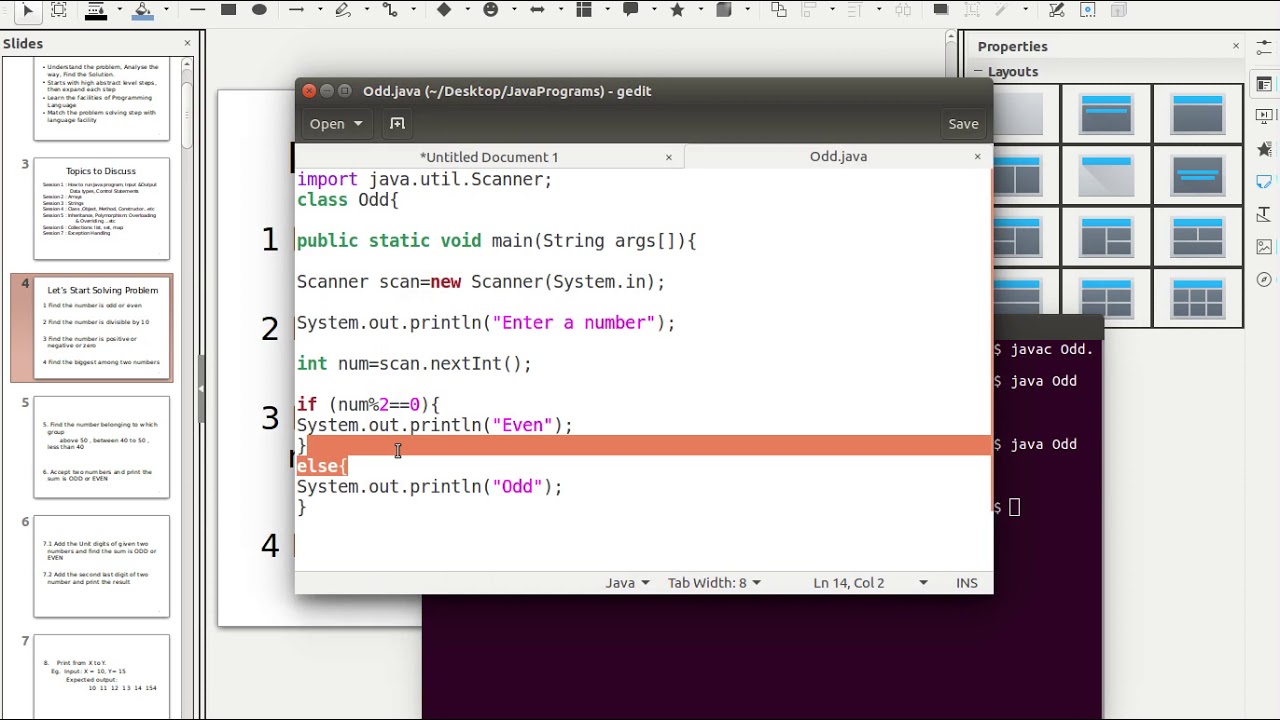Select the Connectors tool
This screenshot has height=720, width=1280.
click(390, 10)
